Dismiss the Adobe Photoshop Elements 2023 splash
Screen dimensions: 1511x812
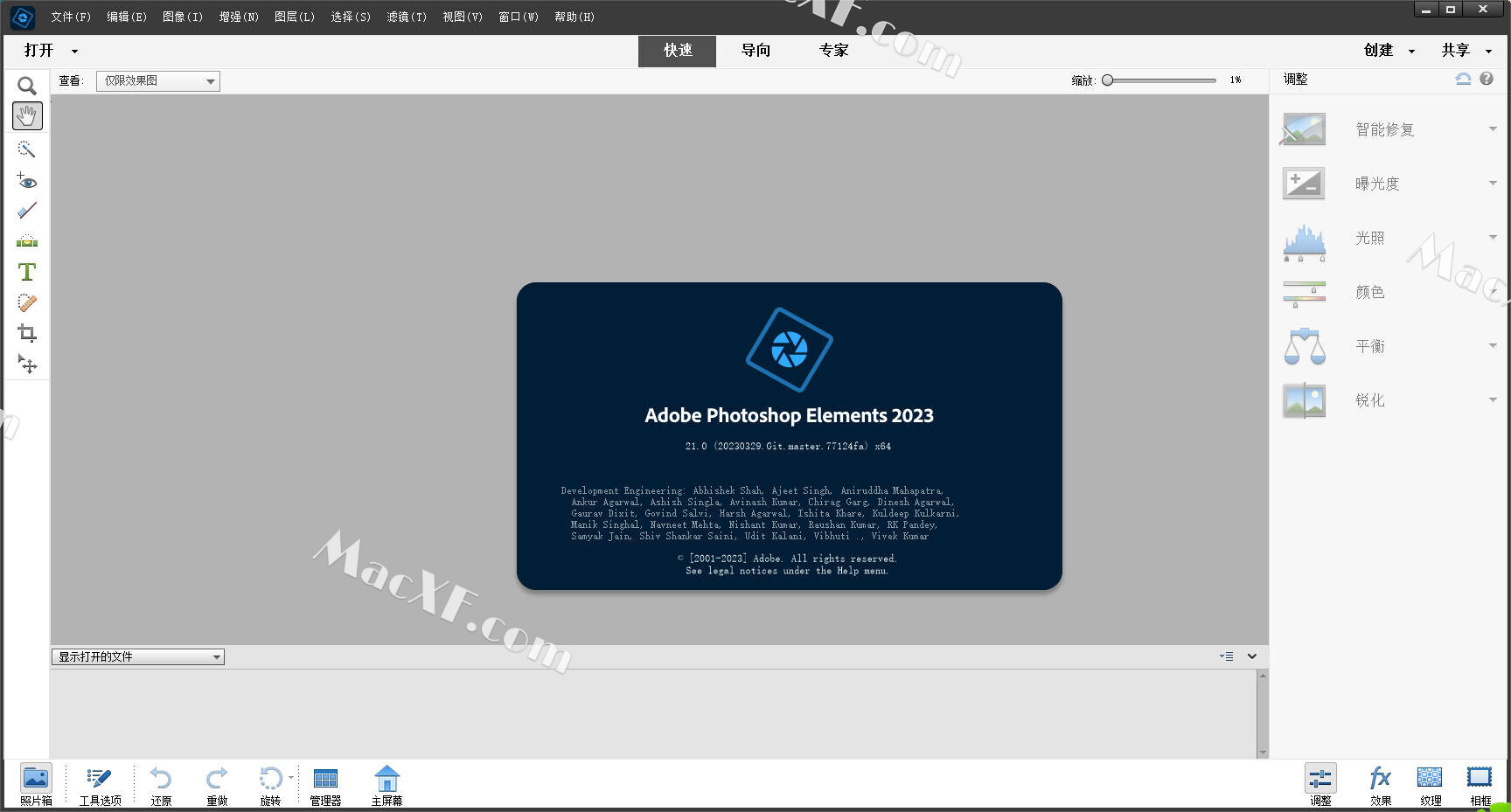click(x=789, y=435)
